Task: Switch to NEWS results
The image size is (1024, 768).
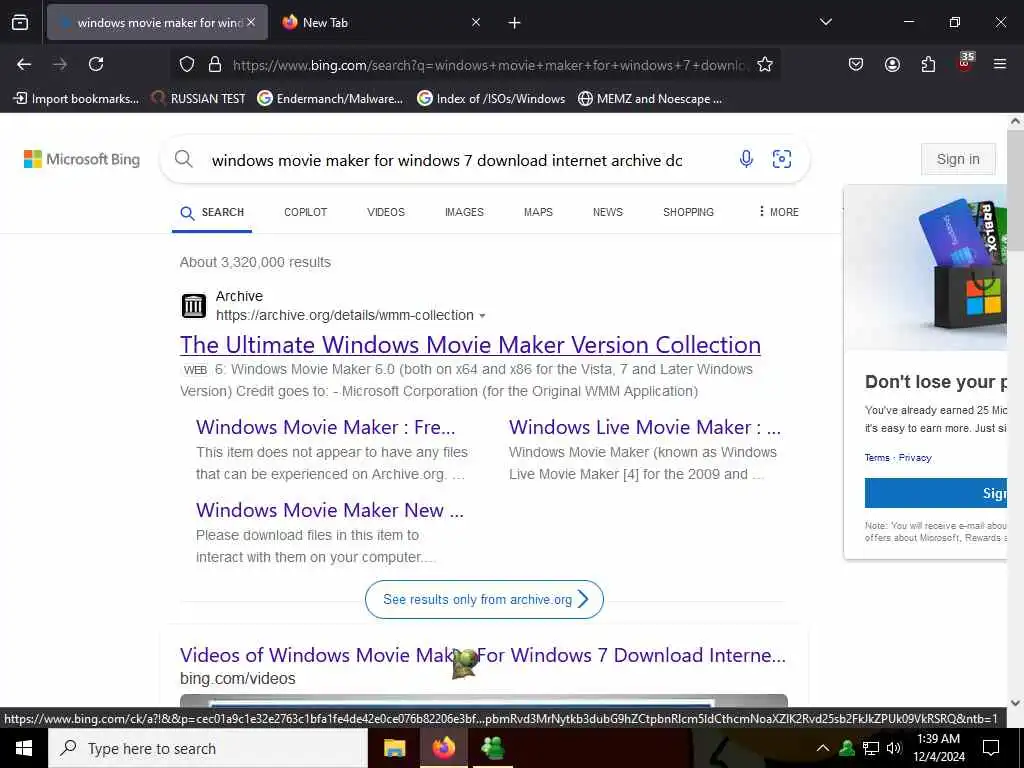Action: click(x=608, y=212)
